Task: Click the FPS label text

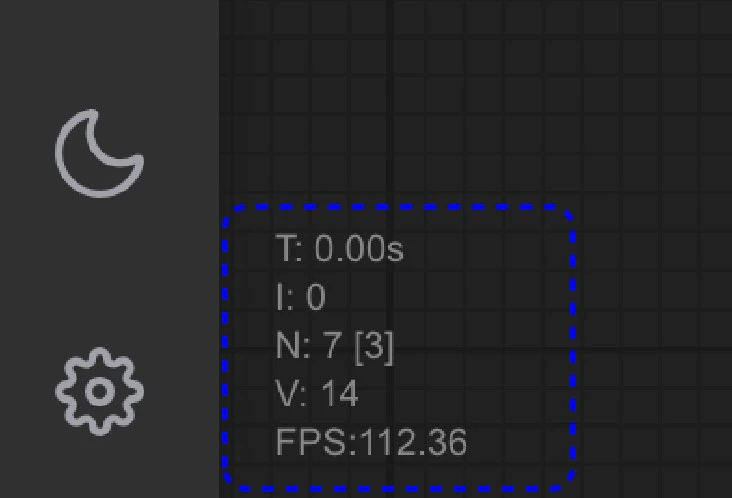Action: (312, 442)
